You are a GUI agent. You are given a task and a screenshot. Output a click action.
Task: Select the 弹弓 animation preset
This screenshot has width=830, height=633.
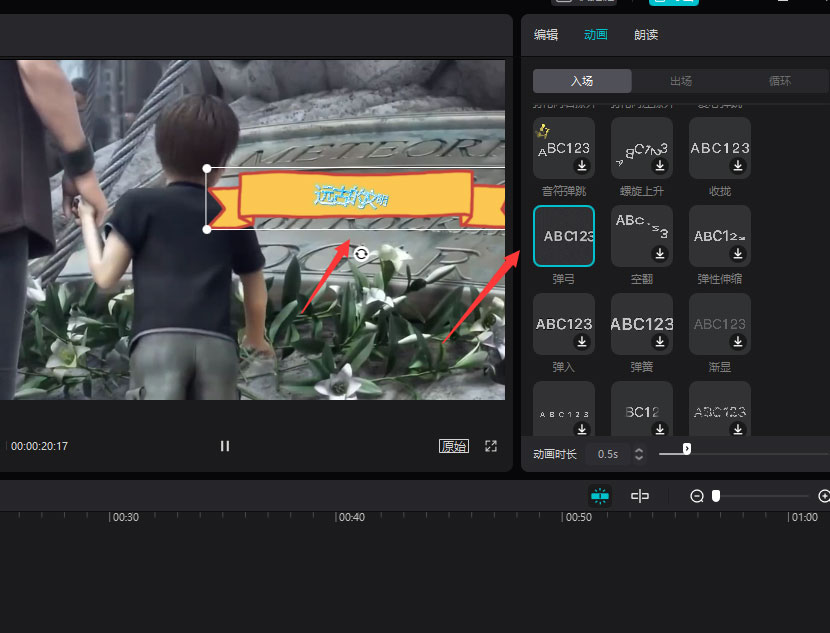(x=564, y=236)
